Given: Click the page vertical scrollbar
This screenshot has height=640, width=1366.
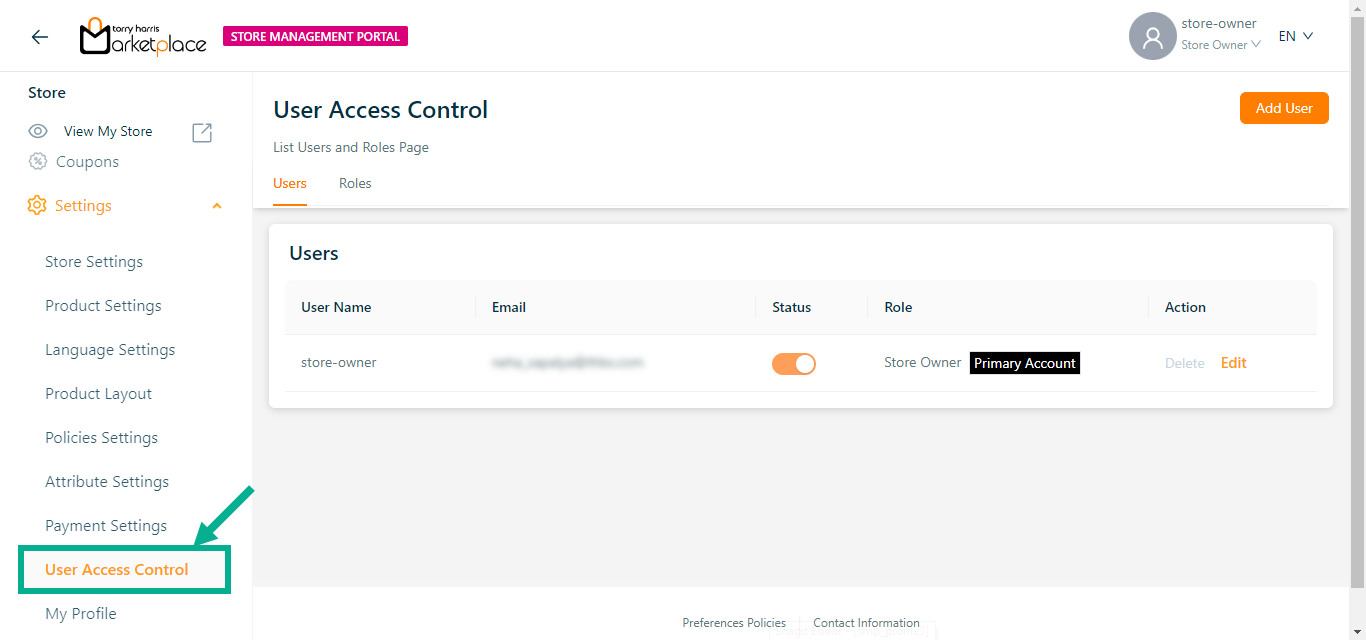Looking at the screenshot, I should point(1357,300).
